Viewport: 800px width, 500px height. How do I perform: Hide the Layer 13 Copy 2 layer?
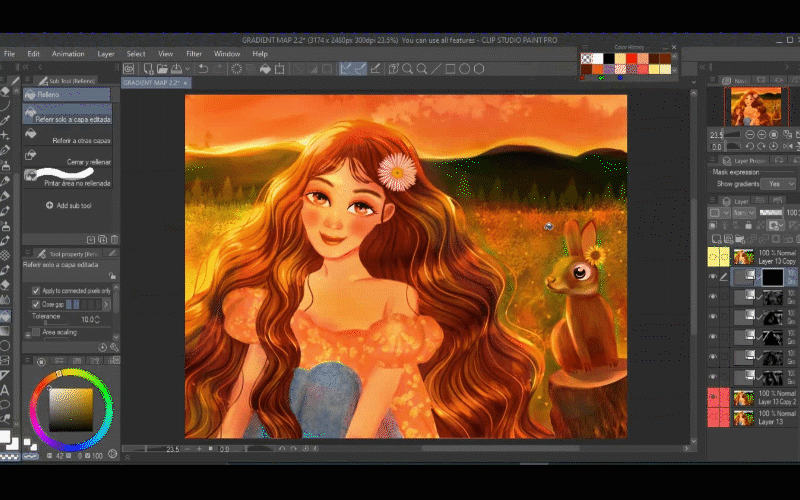pyautogui.click(x=714, y=397)
